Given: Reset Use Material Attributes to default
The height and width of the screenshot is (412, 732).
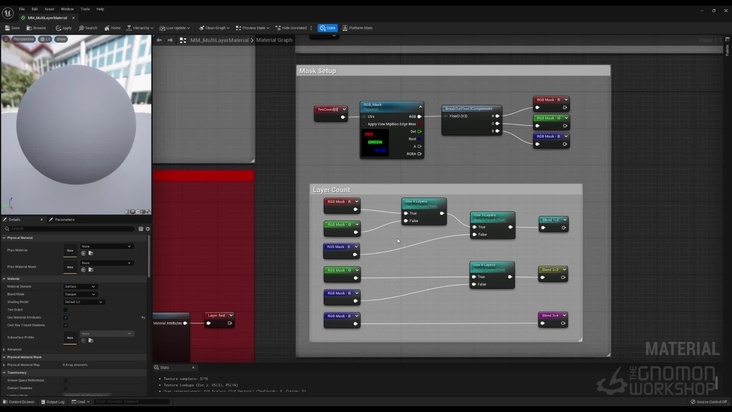Looking at the screenshot, I should [x=143, y=317].
